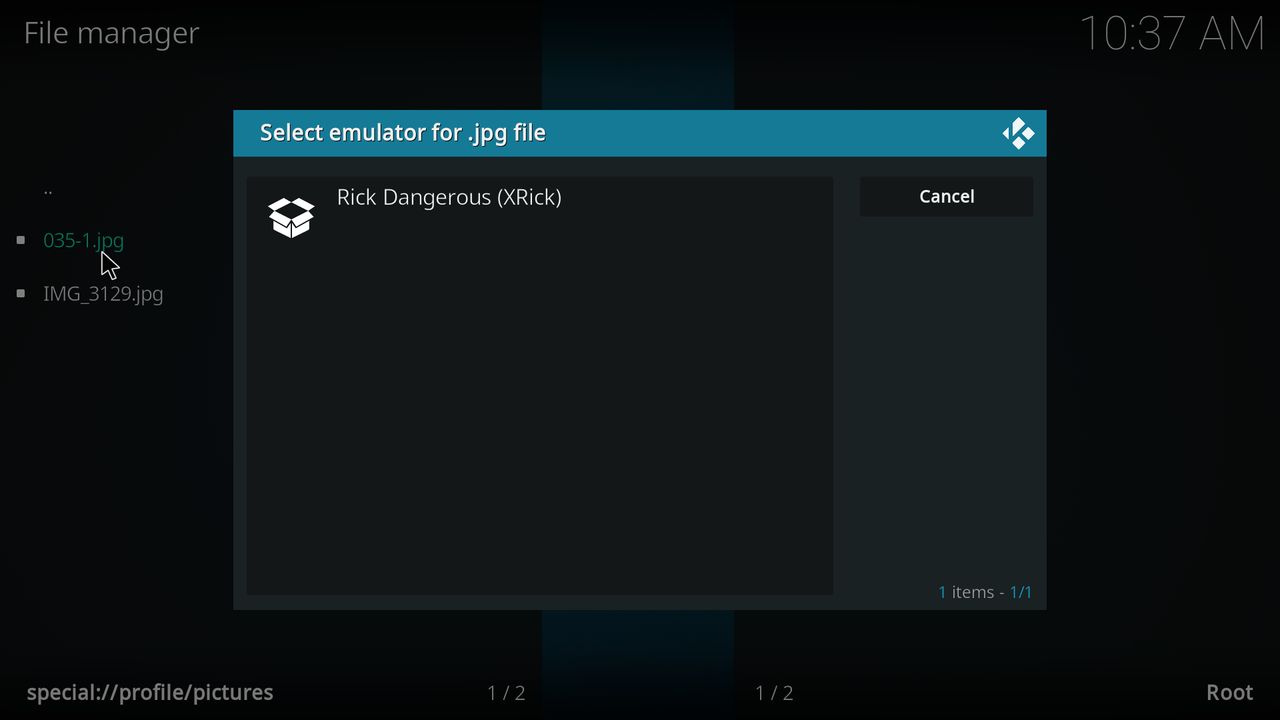Select the Rick Dangerous (XRick) emulator box icon

(x=291, y=217)
